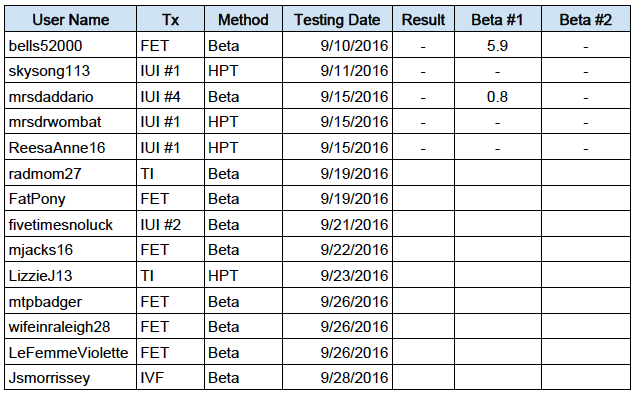
Task: Select the skysong113 cell
Action: click(x=71, y=71)
